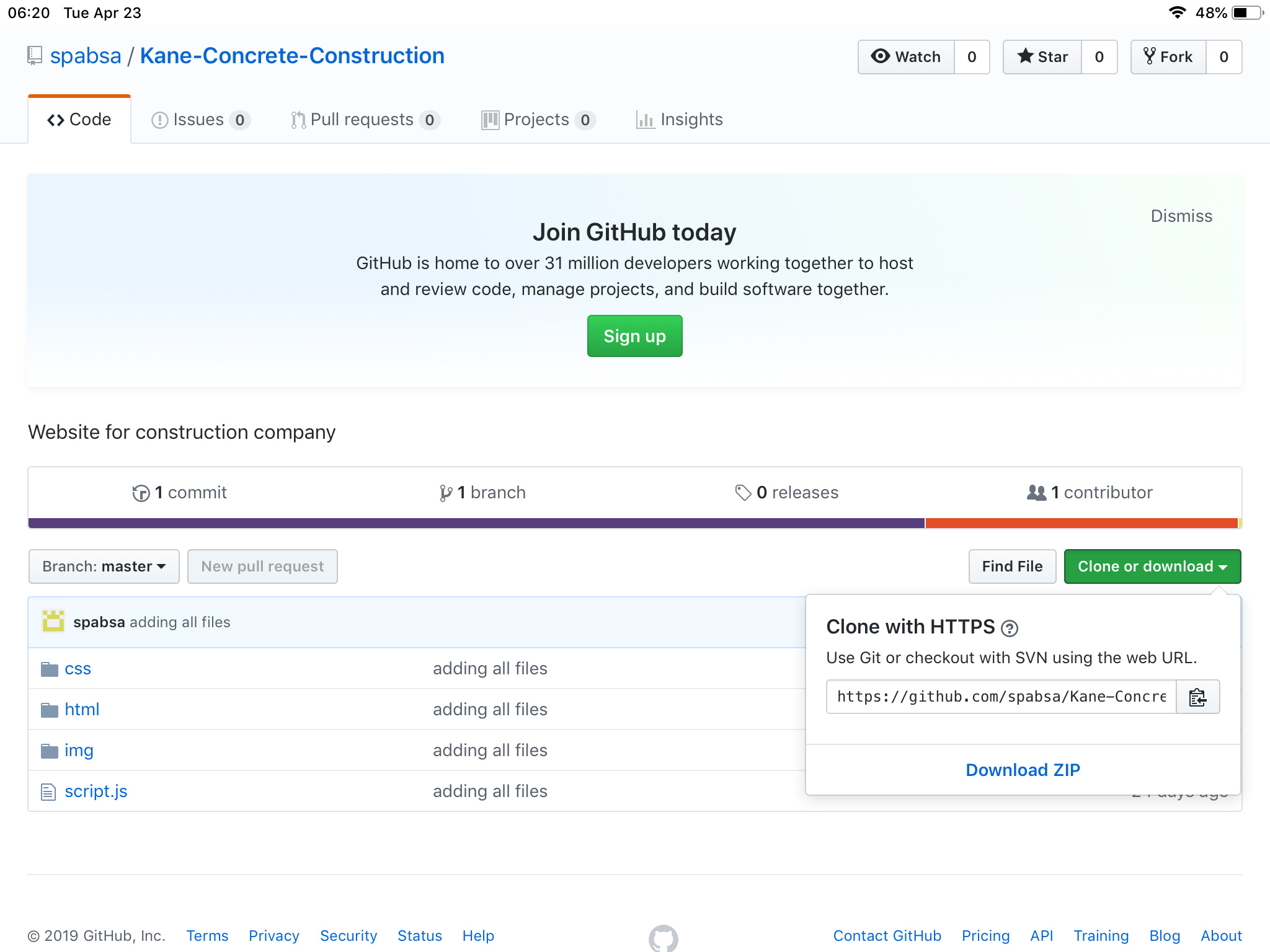This screenshot has height=952, width=1270.
Task: Open the script.js file
Action: point(95,791)
